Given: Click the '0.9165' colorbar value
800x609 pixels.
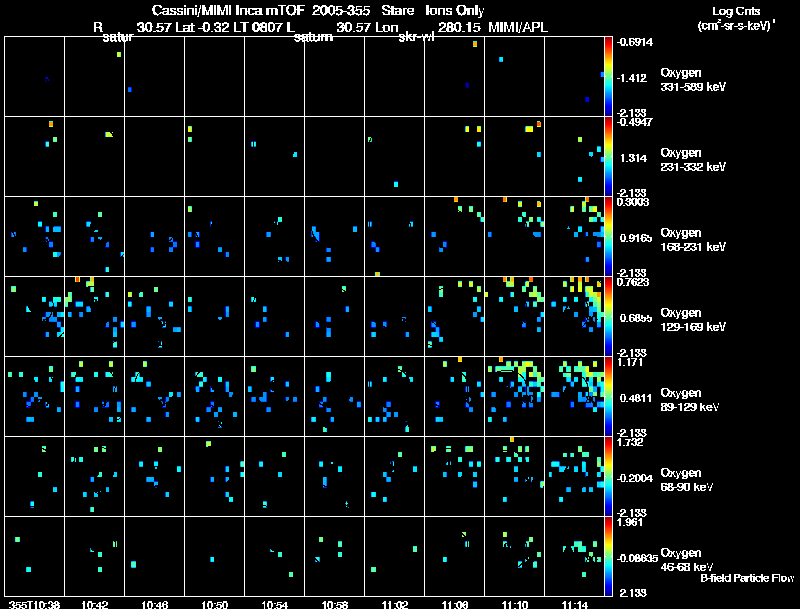Looking at the screenshot, I should click(636, 238).
